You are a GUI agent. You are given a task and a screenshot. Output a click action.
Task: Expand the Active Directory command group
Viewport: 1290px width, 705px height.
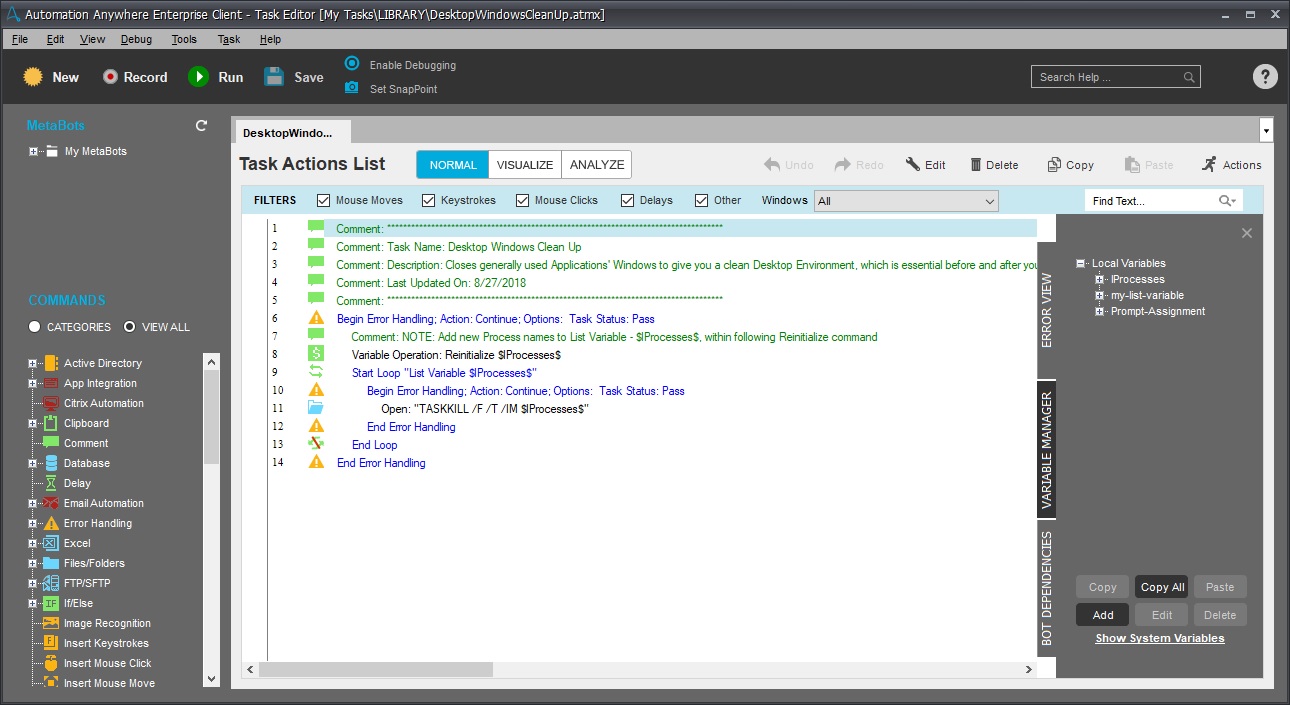pos(33,363)
